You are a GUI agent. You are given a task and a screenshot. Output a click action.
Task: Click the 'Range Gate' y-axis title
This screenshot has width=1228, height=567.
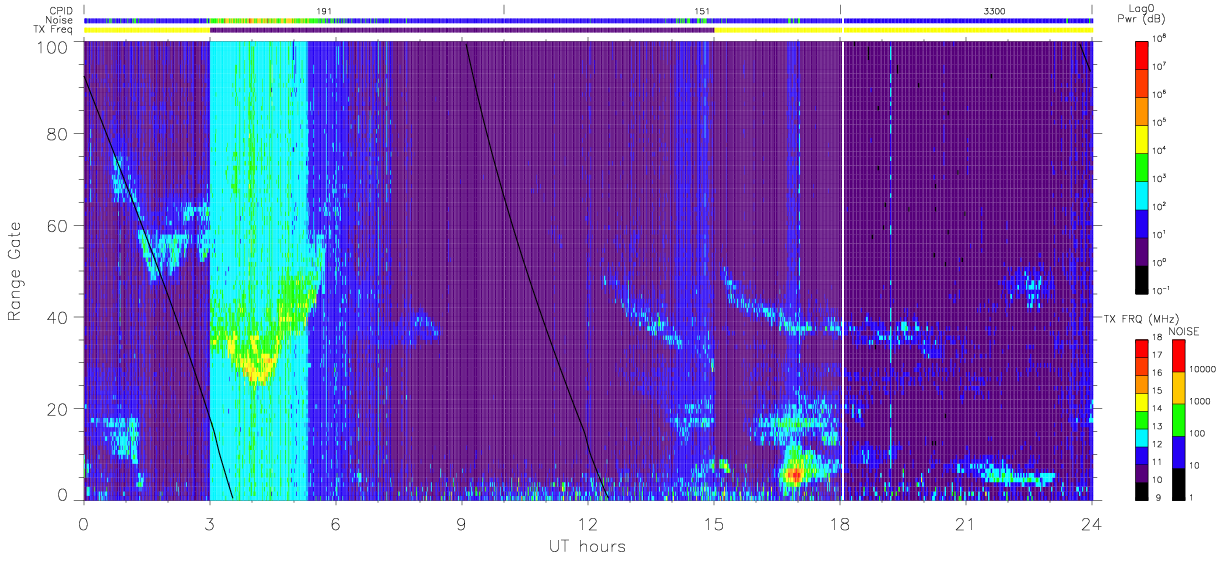tap(15, 269)
